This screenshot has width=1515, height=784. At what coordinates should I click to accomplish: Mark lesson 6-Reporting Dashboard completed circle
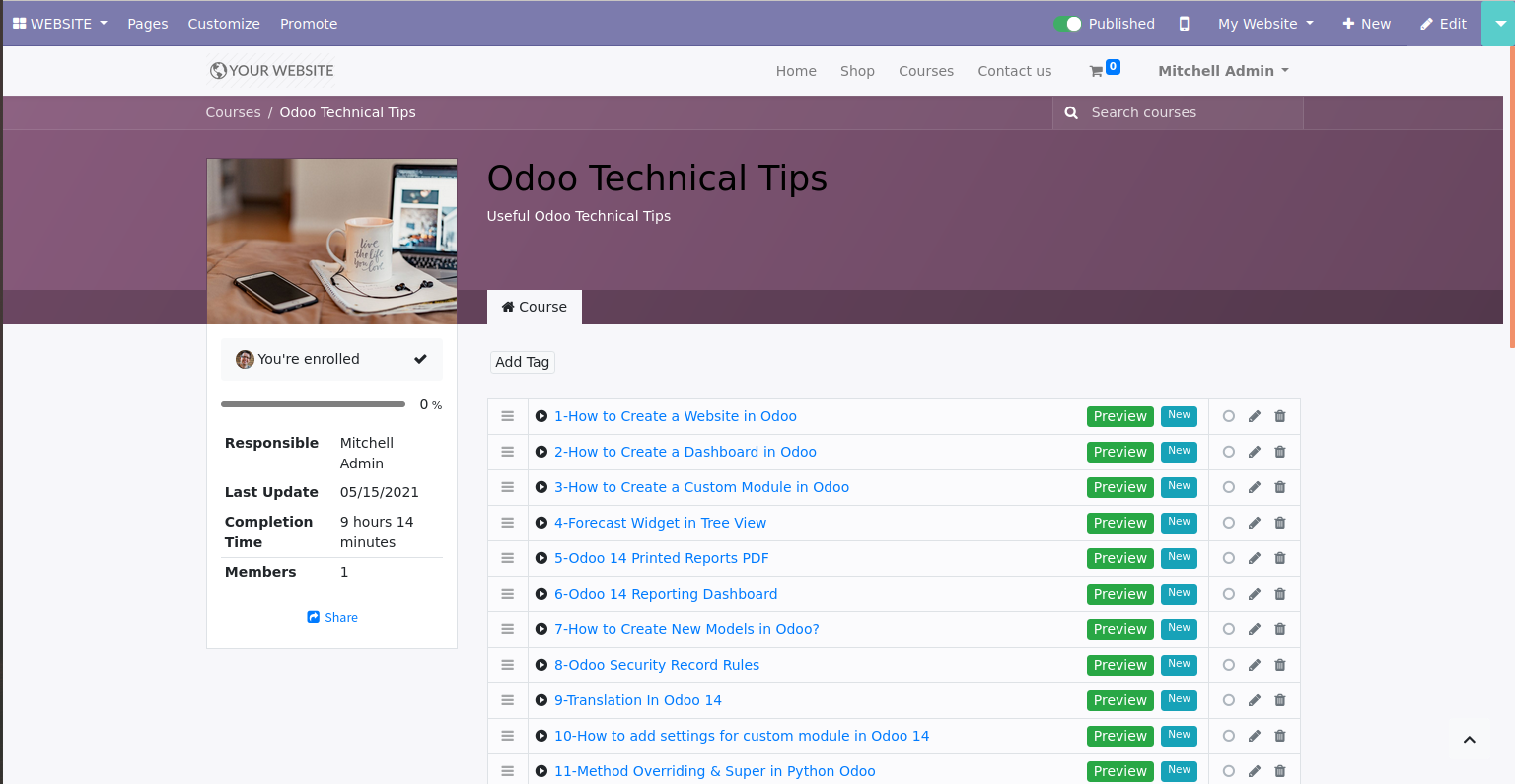[1229, 594]
